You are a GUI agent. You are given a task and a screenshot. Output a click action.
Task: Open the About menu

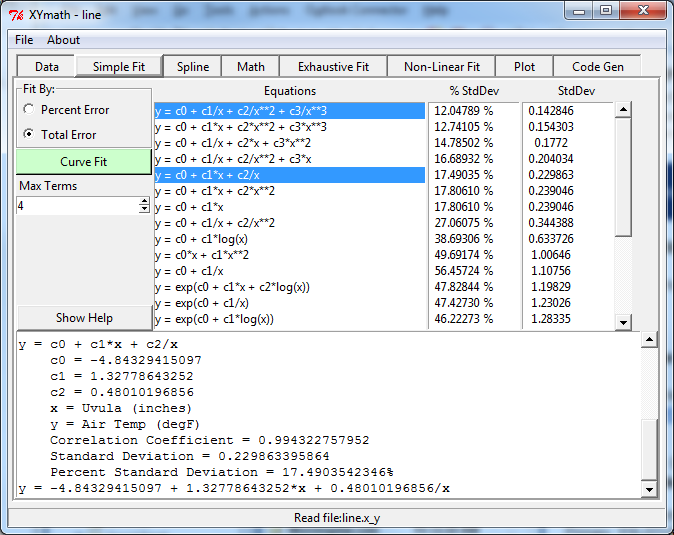tap(63, 40)
